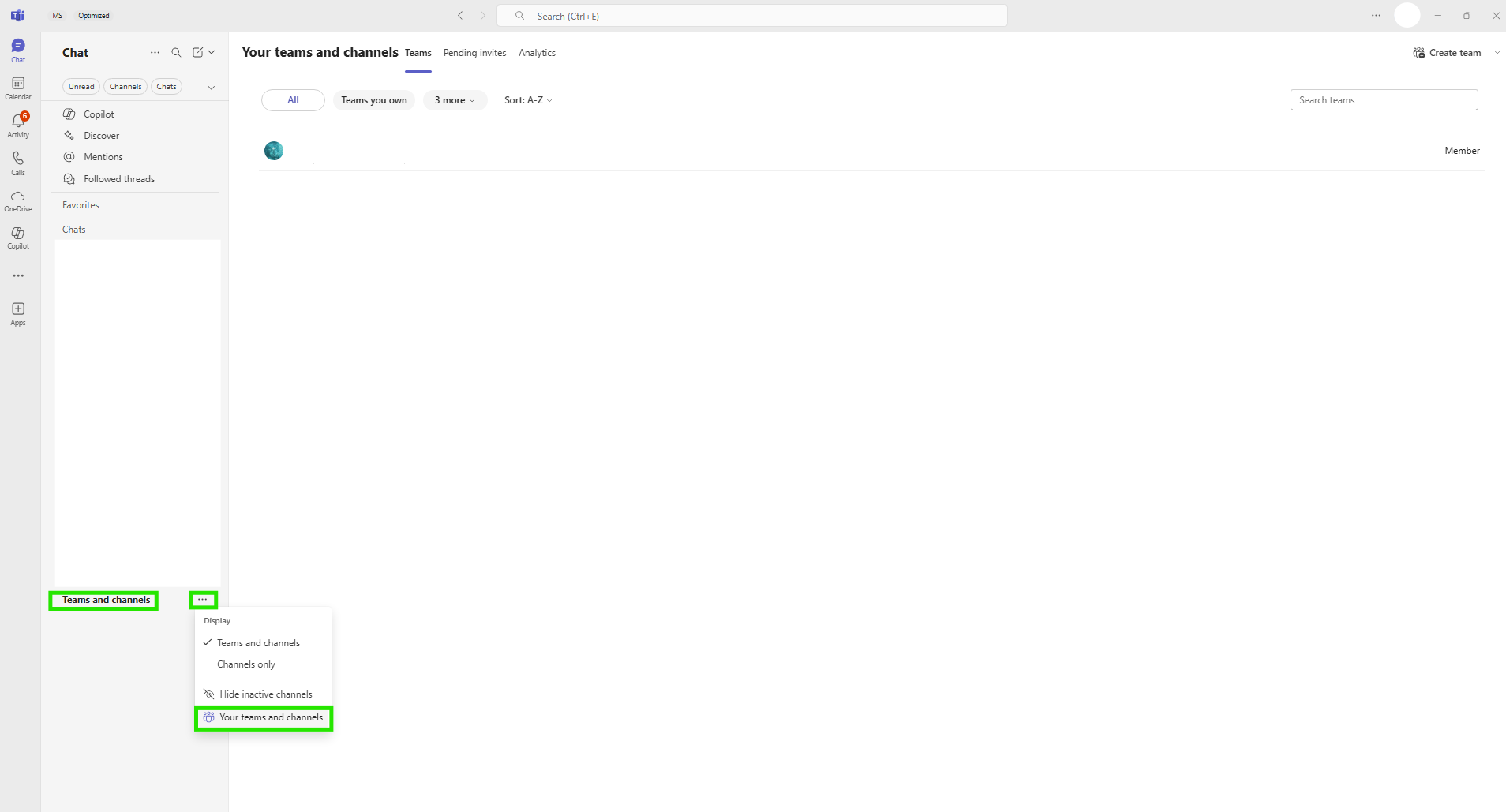
Task: Select Your teams and channels menu item
Action: 263,717
